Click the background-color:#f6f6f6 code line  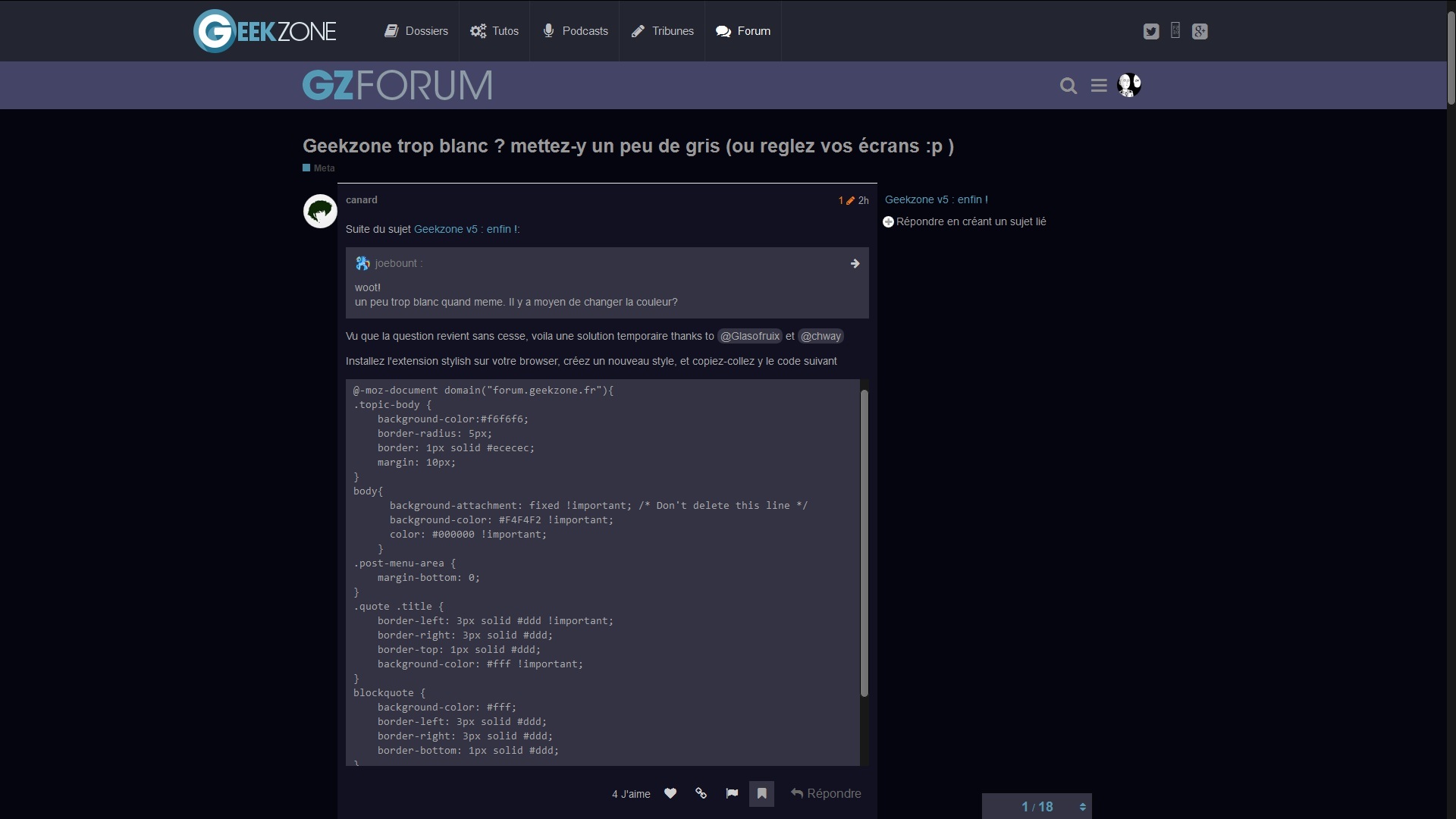coord(453,419)
